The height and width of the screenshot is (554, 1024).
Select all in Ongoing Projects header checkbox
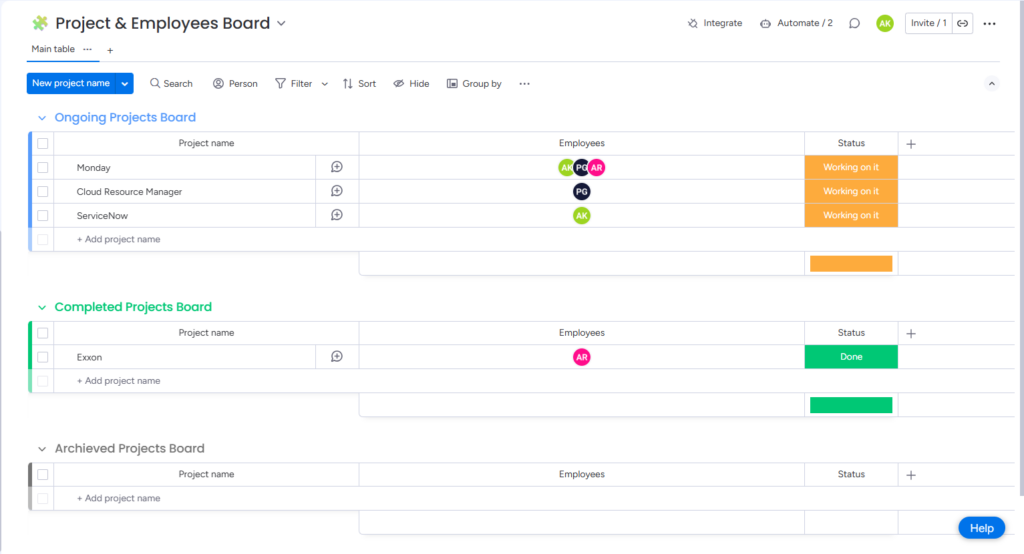(43, 144)
